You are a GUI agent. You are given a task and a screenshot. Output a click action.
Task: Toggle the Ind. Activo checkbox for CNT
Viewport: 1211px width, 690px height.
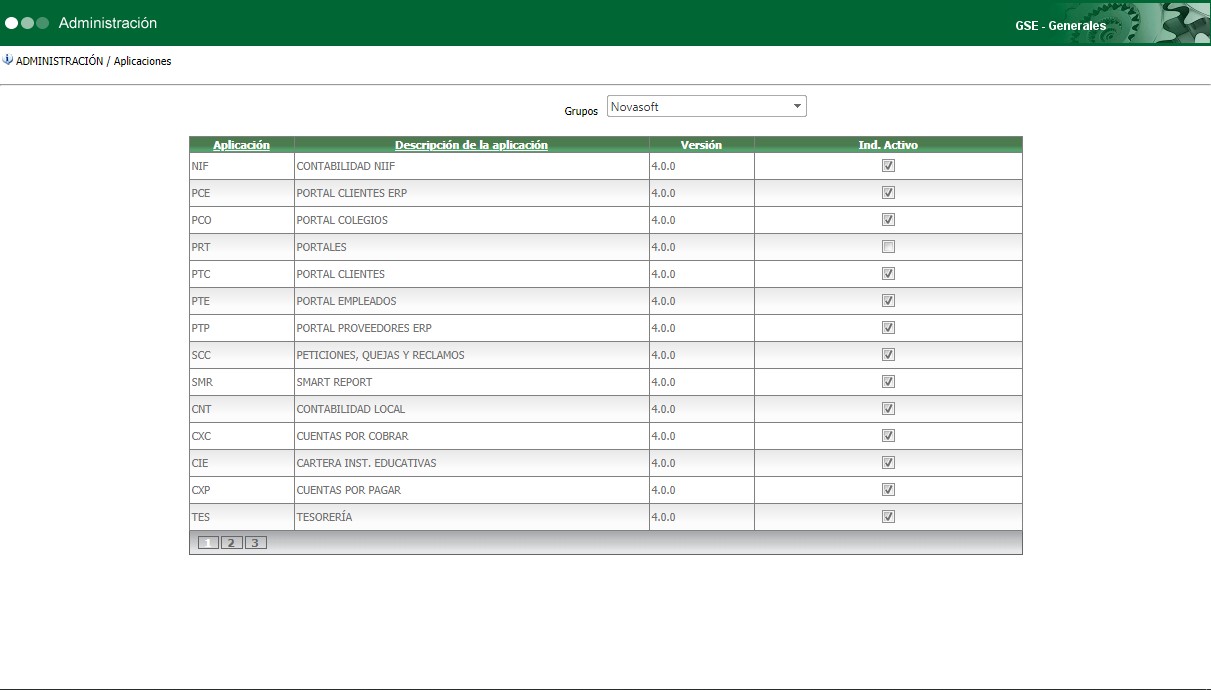coord(888,409)
